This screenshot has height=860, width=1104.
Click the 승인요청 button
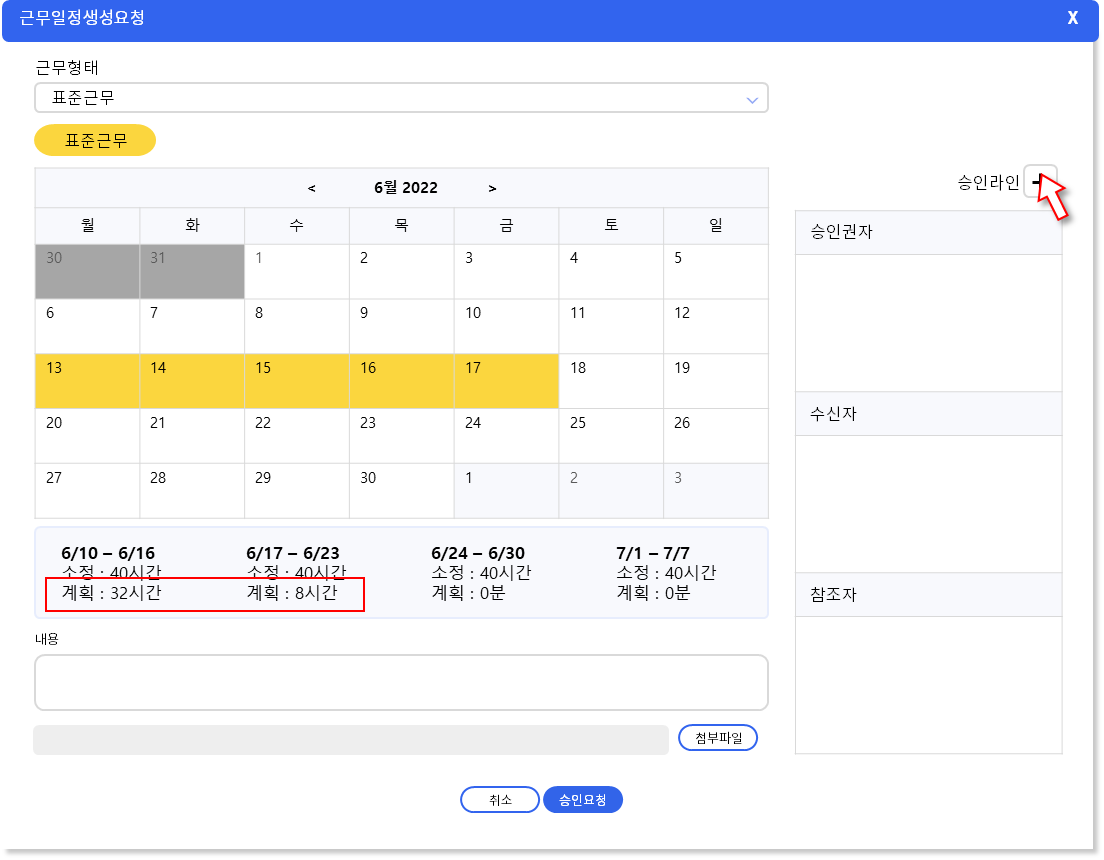[x=583, y=799]
